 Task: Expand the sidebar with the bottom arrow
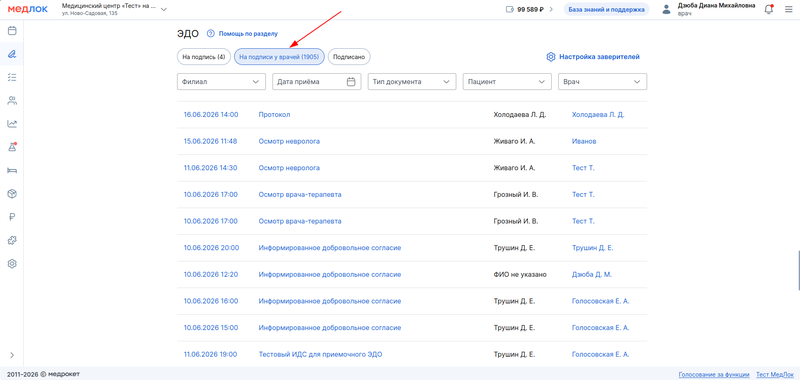click(12, 355)
